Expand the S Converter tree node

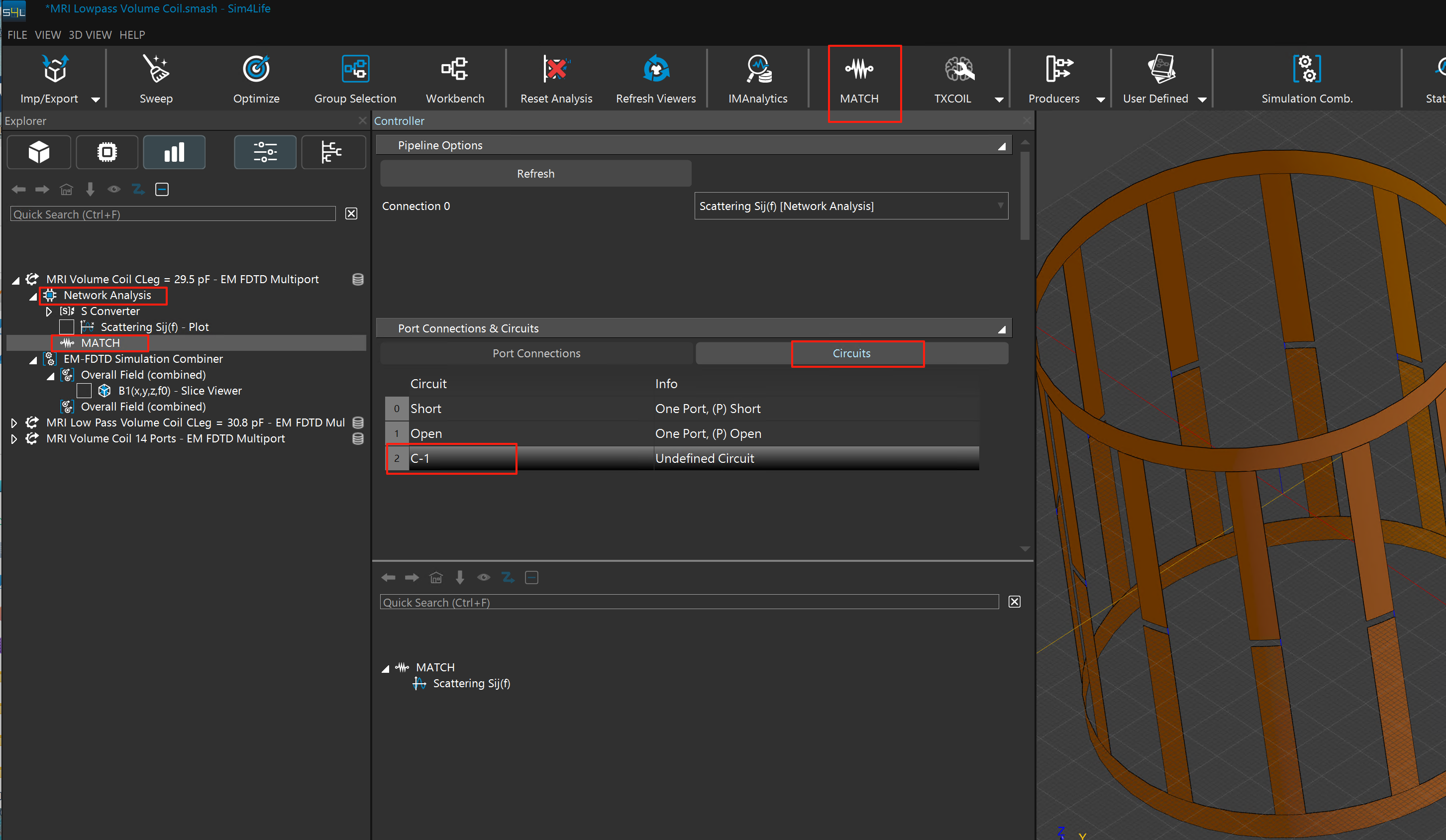pyautogui.click(x=49, y=312)
